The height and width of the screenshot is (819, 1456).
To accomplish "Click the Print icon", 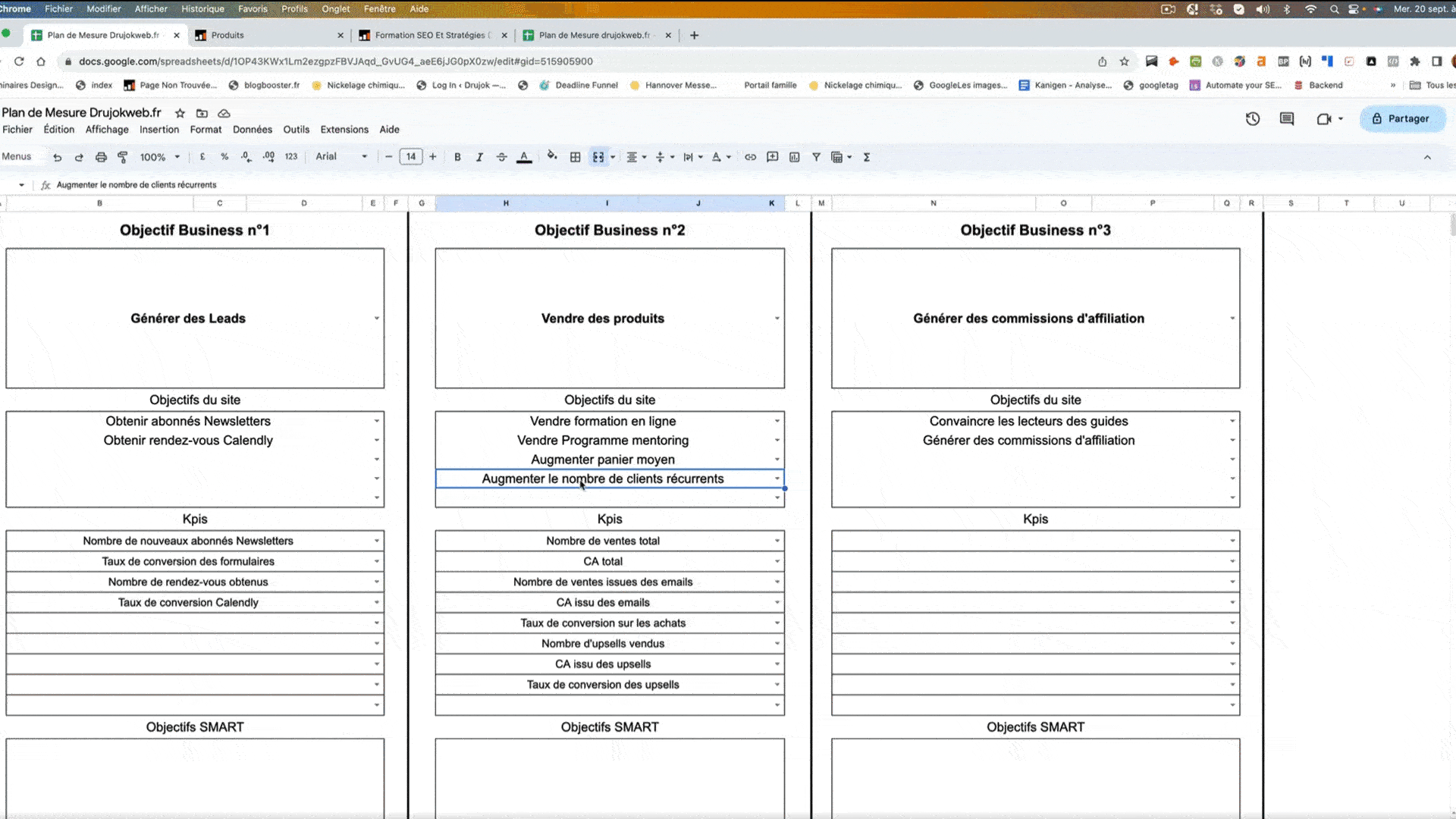I will (101, 157).
